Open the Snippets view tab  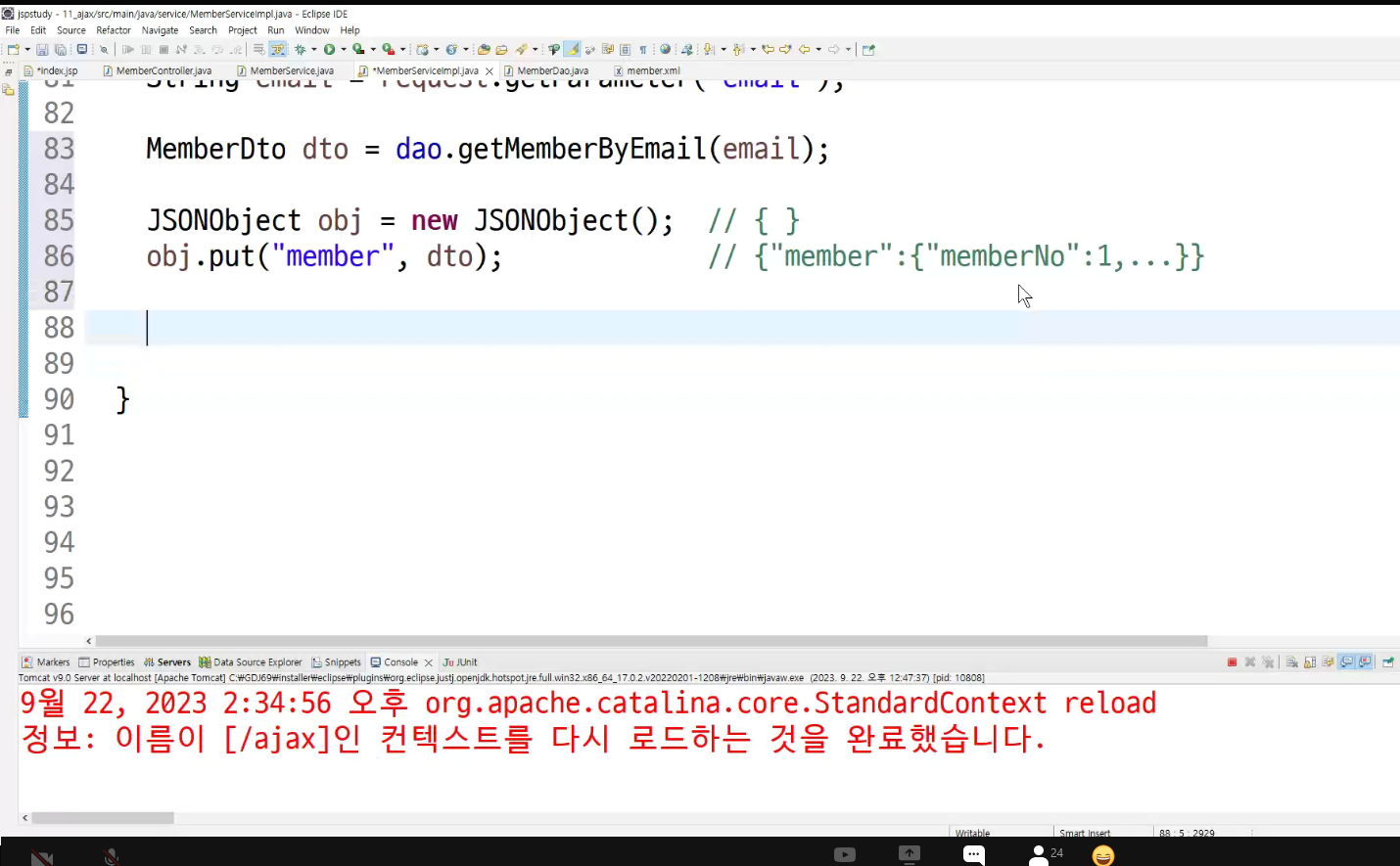click(x=337, y=662)
